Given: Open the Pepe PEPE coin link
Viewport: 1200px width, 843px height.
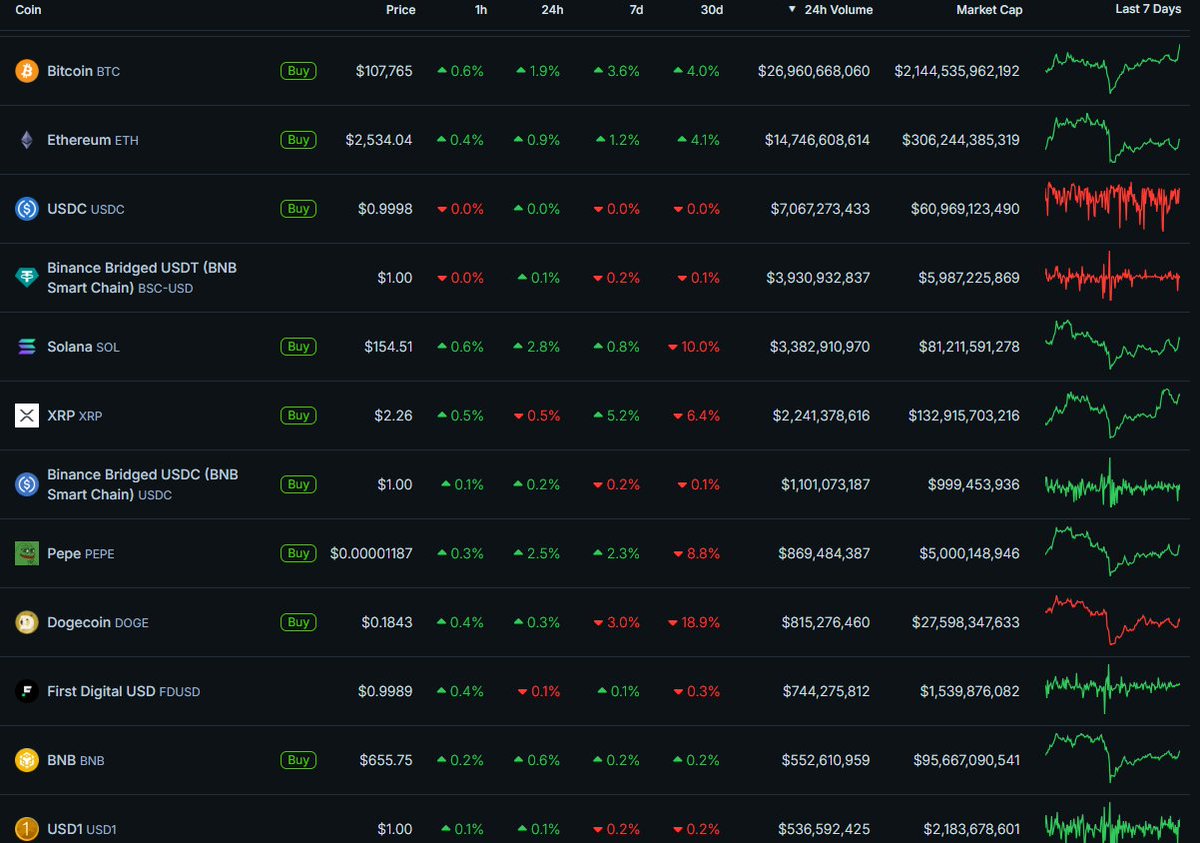Looking at the screenshot, I should [81, 553].
